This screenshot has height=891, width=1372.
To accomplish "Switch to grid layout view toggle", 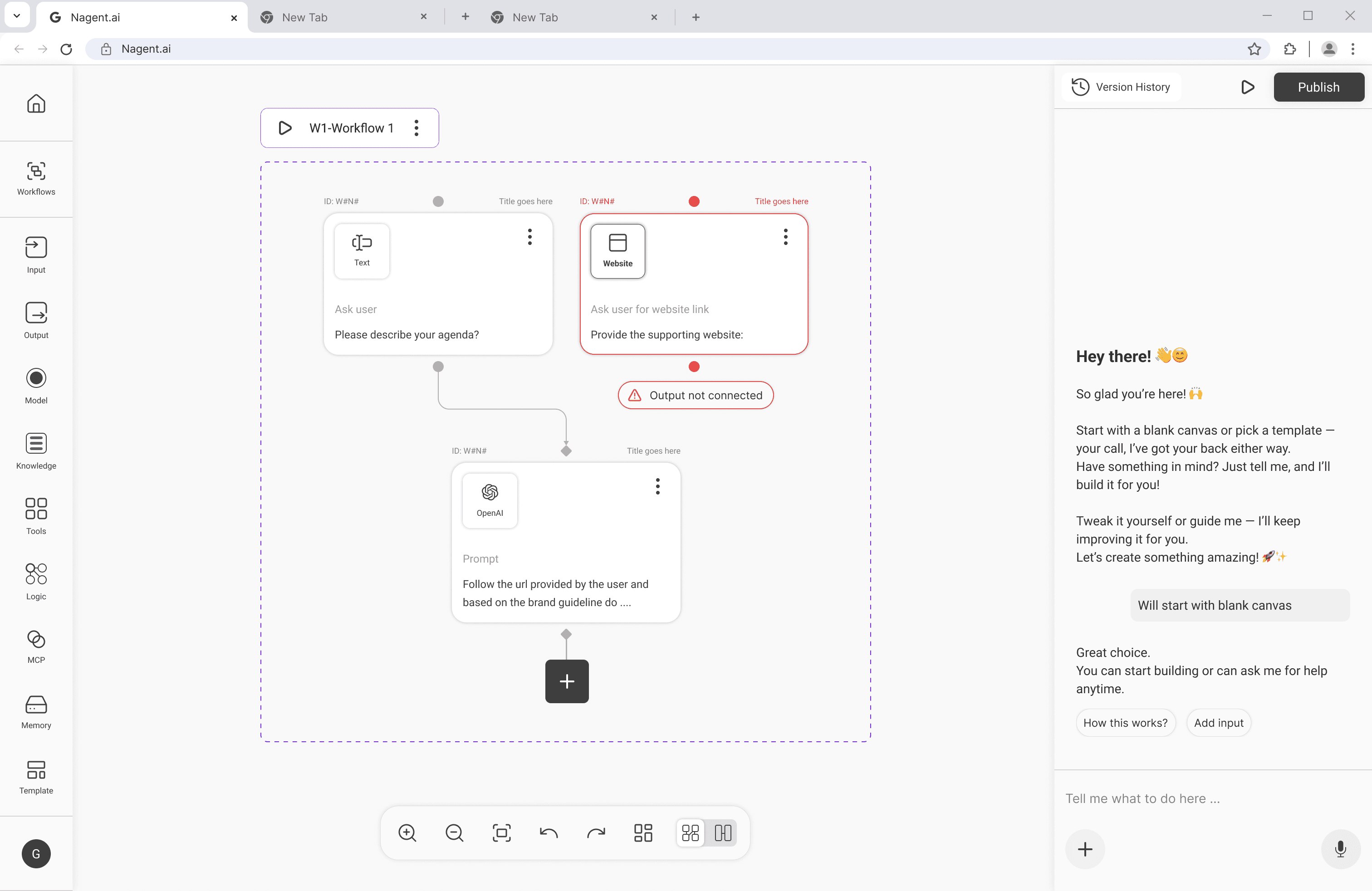I will (690, 832).
